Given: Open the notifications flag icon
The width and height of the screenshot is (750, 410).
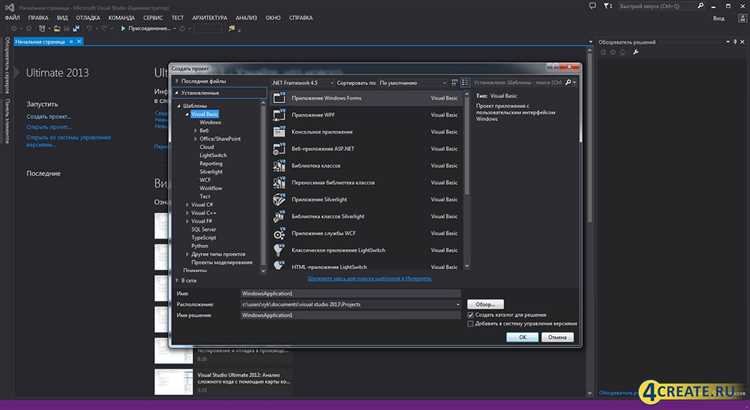Looking at the screenshot, I should [x=607, y=6].
